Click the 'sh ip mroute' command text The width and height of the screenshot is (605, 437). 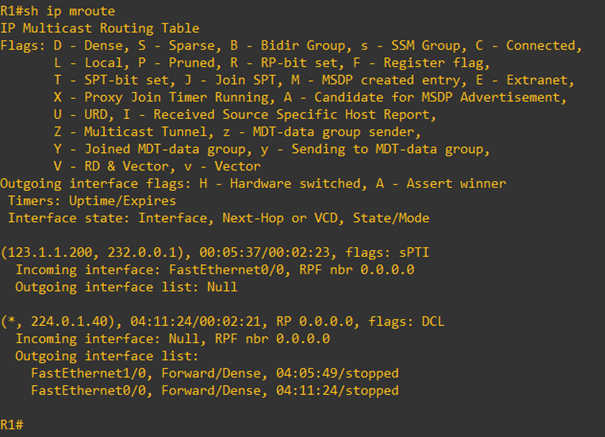(69, 11)
